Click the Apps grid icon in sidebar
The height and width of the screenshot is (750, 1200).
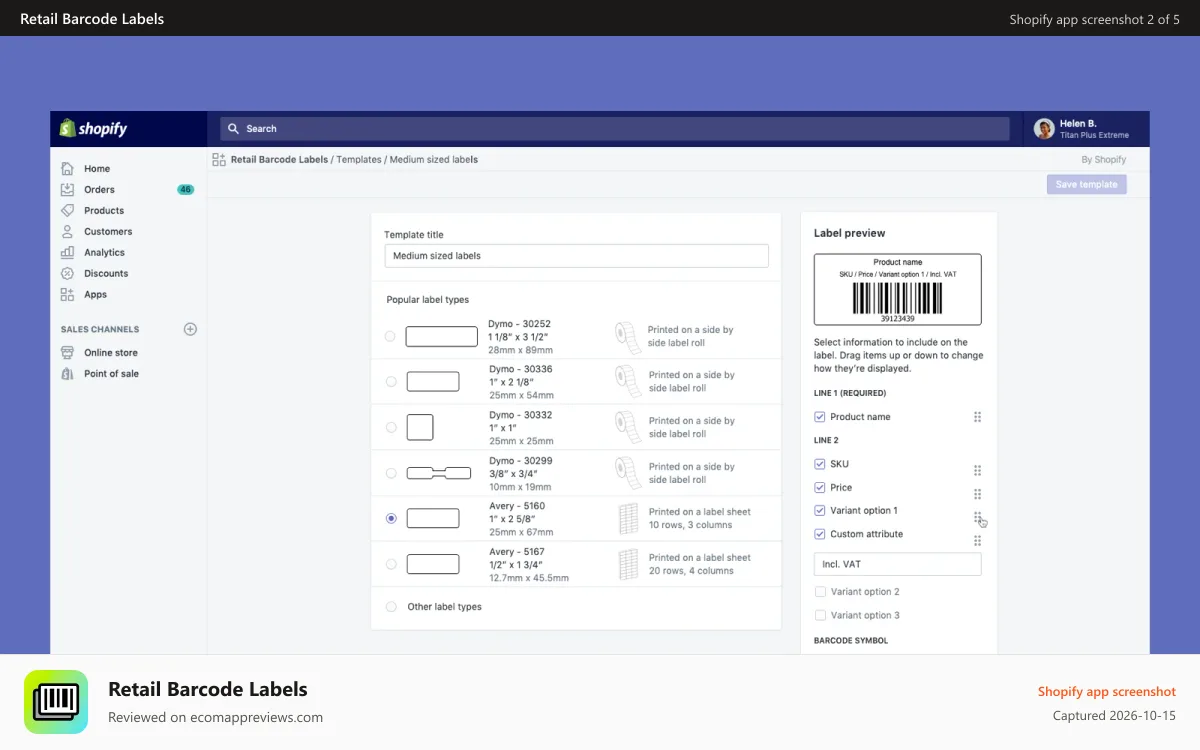[67, 294]
